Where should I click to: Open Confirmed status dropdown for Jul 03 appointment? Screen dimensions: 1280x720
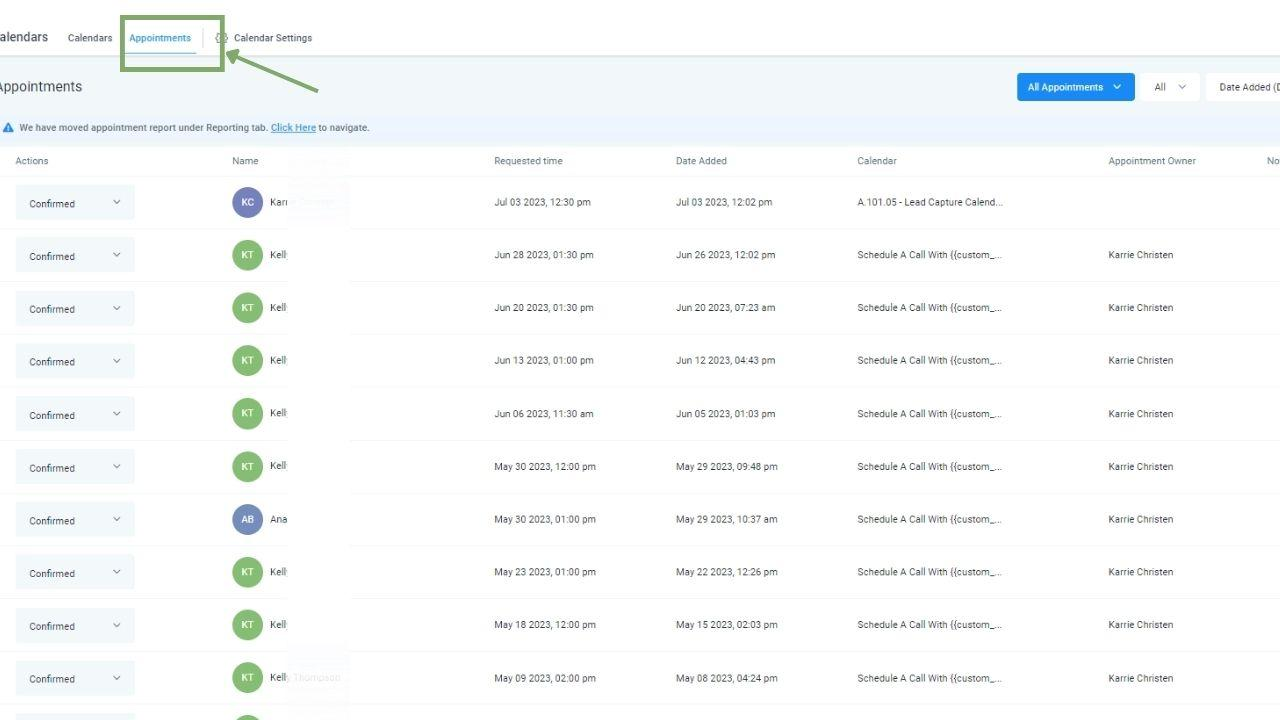pos(75,203)
